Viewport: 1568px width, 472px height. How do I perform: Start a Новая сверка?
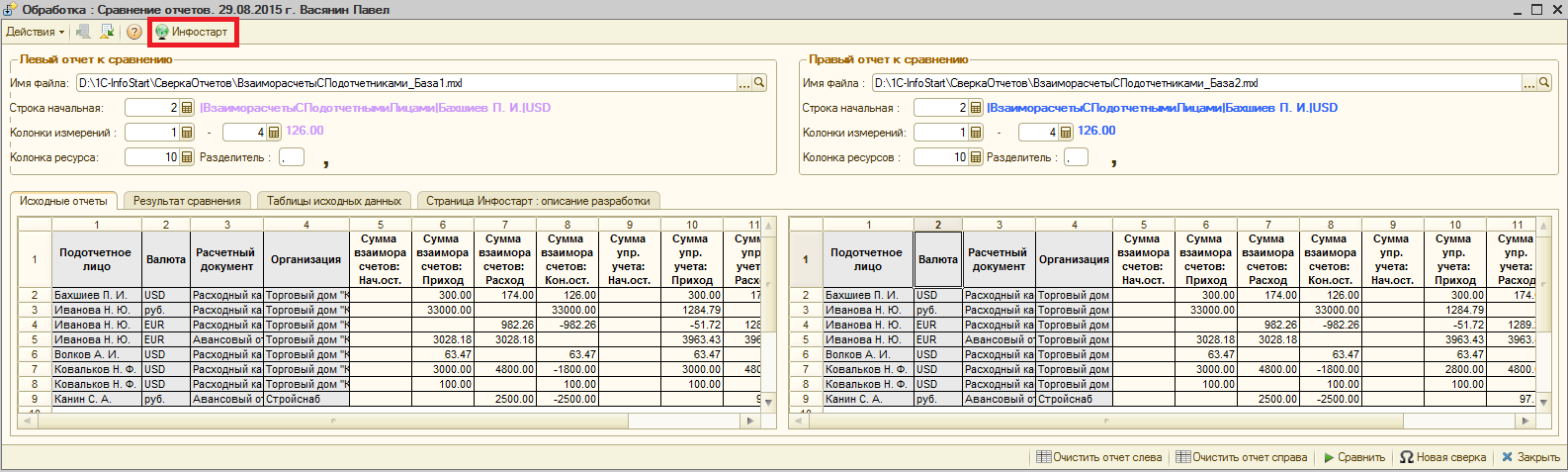coord(1442,457)
